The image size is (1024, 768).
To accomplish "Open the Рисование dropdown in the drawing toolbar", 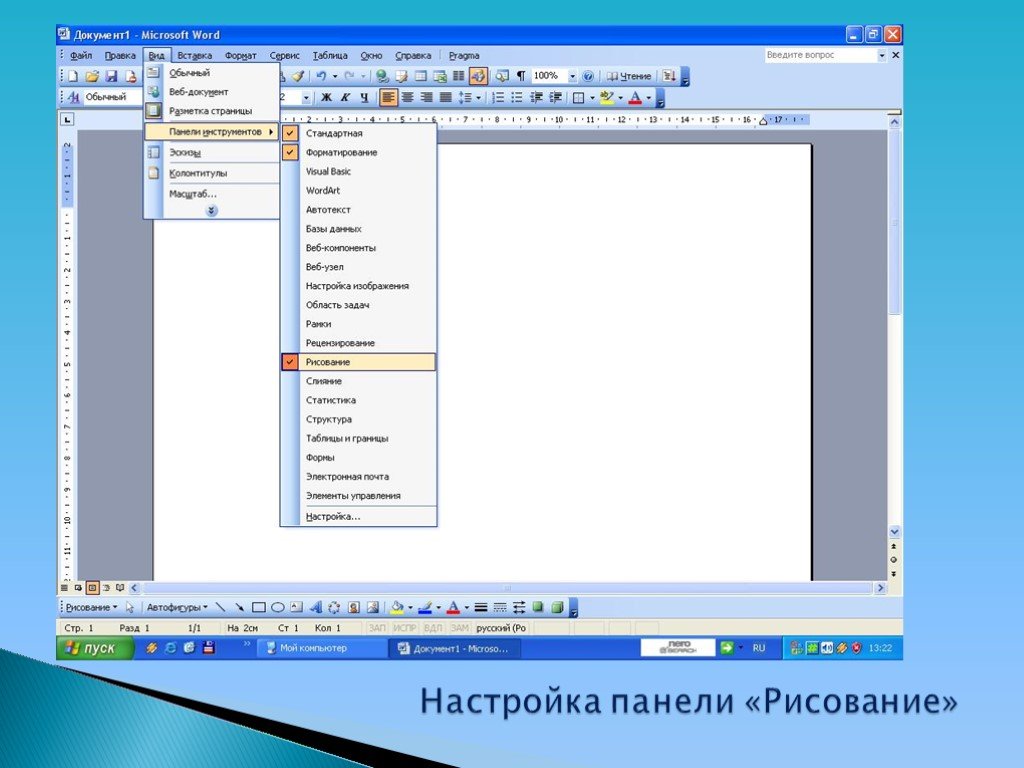I will 91,607.
